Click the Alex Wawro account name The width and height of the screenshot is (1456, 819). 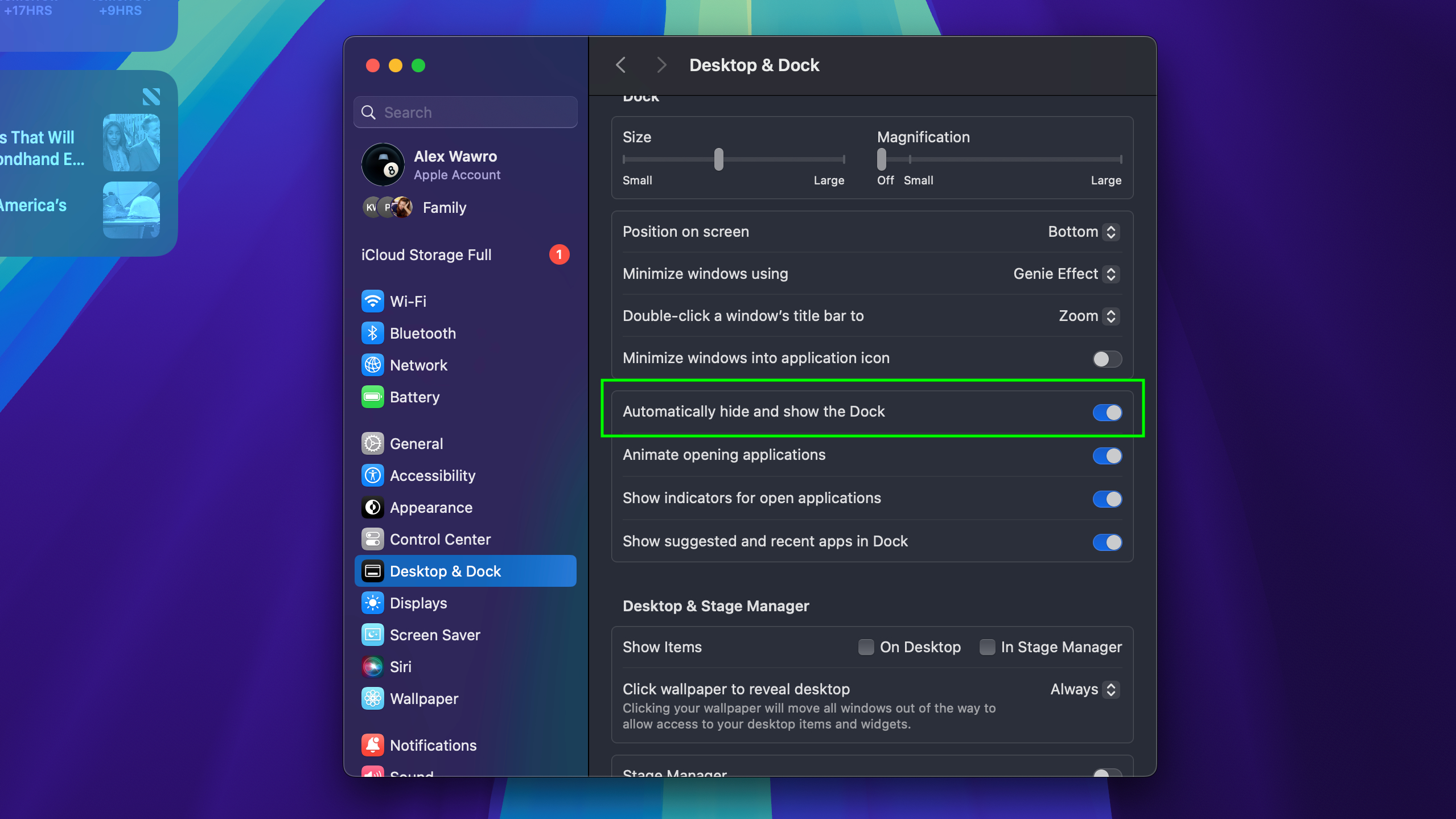[455, 157]
